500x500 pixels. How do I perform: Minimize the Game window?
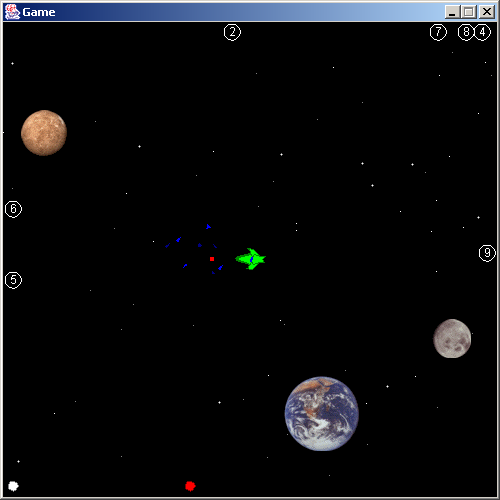[452, 12]
